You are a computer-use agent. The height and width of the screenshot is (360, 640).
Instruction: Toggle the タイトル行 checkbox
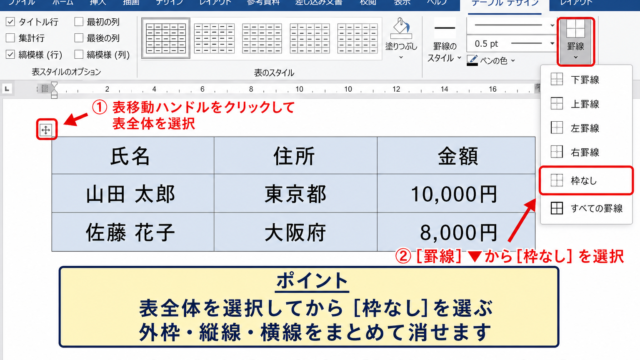[11, 22]
